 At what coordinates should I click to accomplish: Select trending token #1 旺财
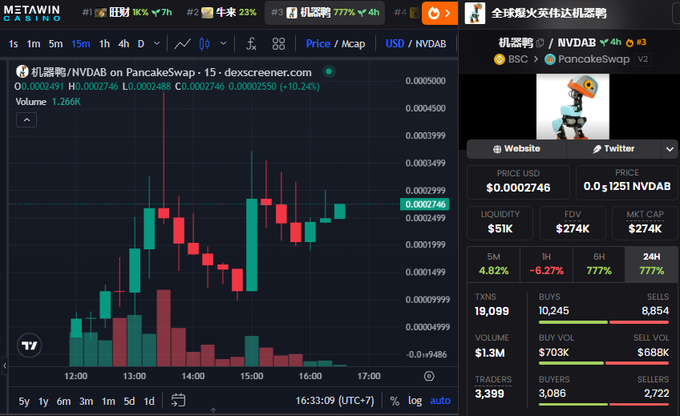tap(127, 13)
